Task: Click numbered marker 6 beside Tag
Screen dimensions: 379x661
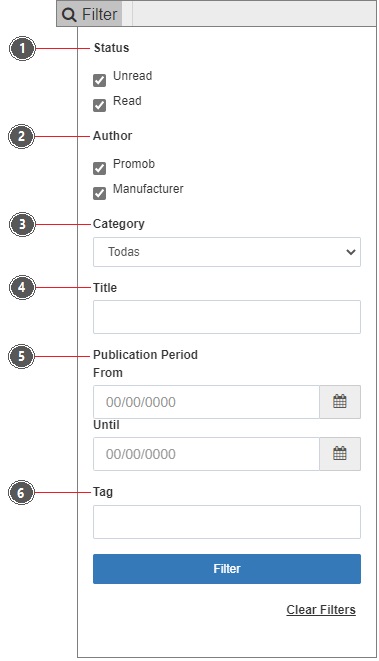Action: pos(21,492)
